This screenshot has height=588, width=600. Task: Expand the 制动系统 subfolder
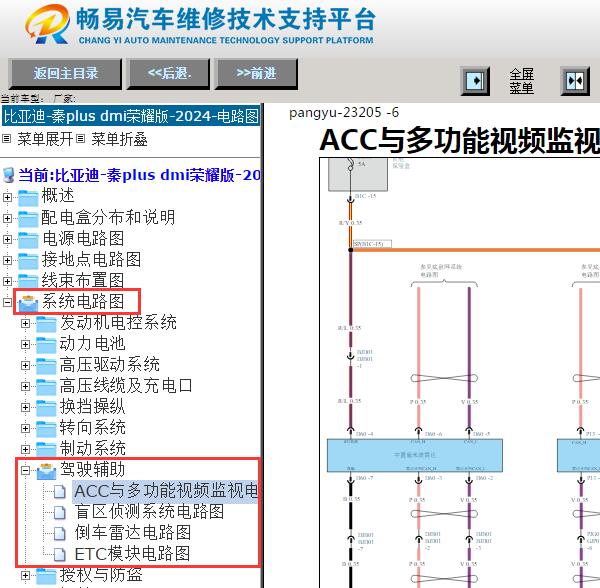(x=25, y=450)
